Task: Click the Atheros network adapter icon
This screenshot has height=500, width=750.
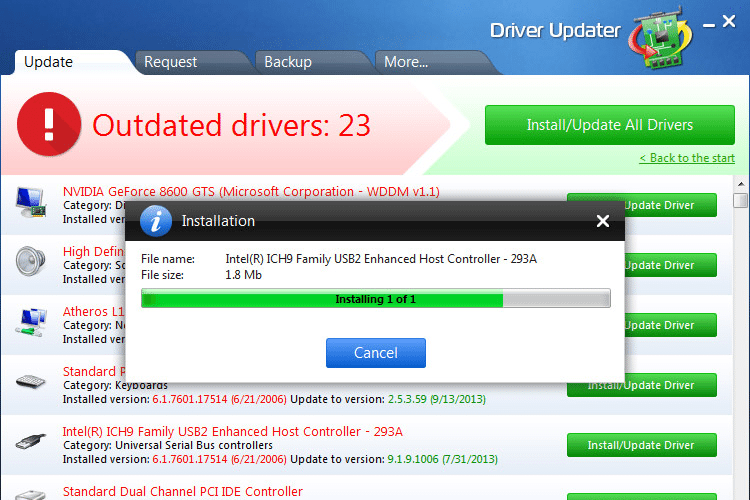Action: pyautogui.click(x=31, y=322)
